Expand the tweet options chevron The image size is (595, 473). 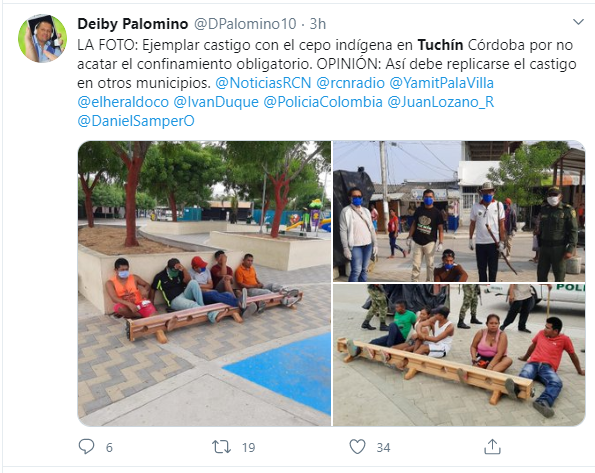click(x=578, y=22)
